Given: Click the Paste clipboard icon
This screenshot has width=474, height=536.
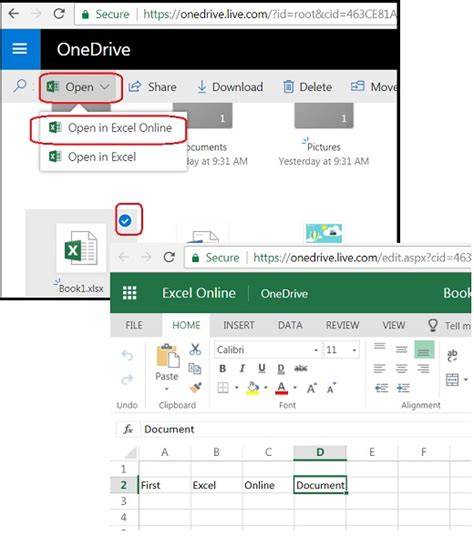Looking at the screenshot, I should (167, 356).
